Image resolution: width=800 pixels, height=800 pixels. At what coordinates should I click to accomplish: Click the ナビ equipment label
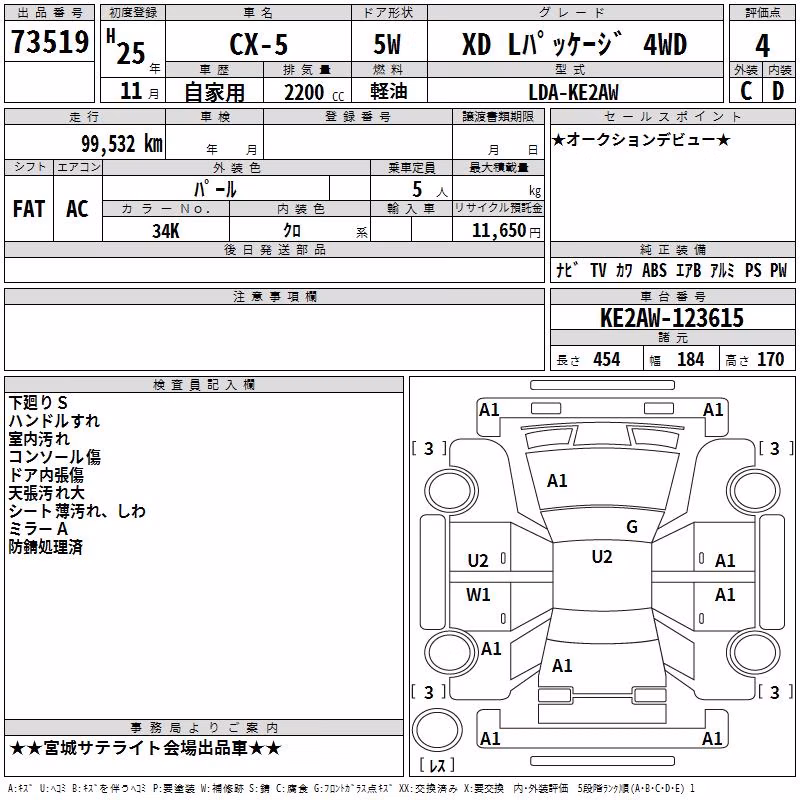[567, 270]
